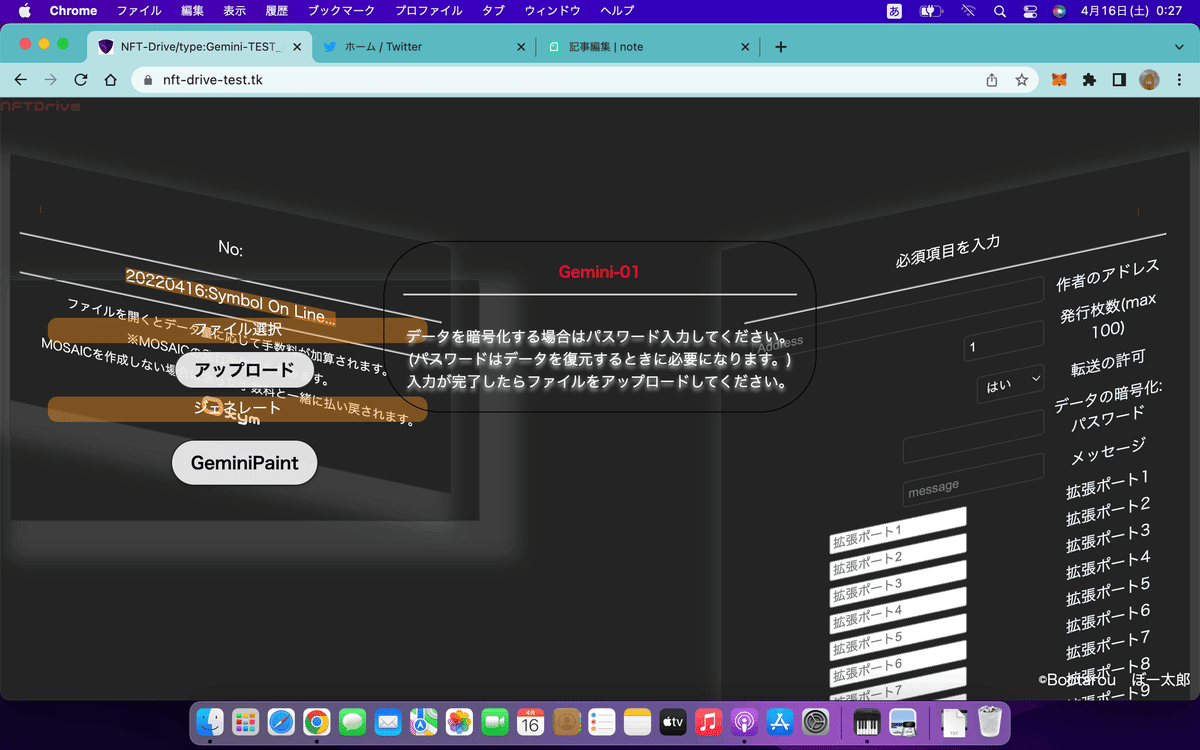Switch to the ホーム / Twitter tab
The height and width of the screenshot is (750, 1200).
425,47
